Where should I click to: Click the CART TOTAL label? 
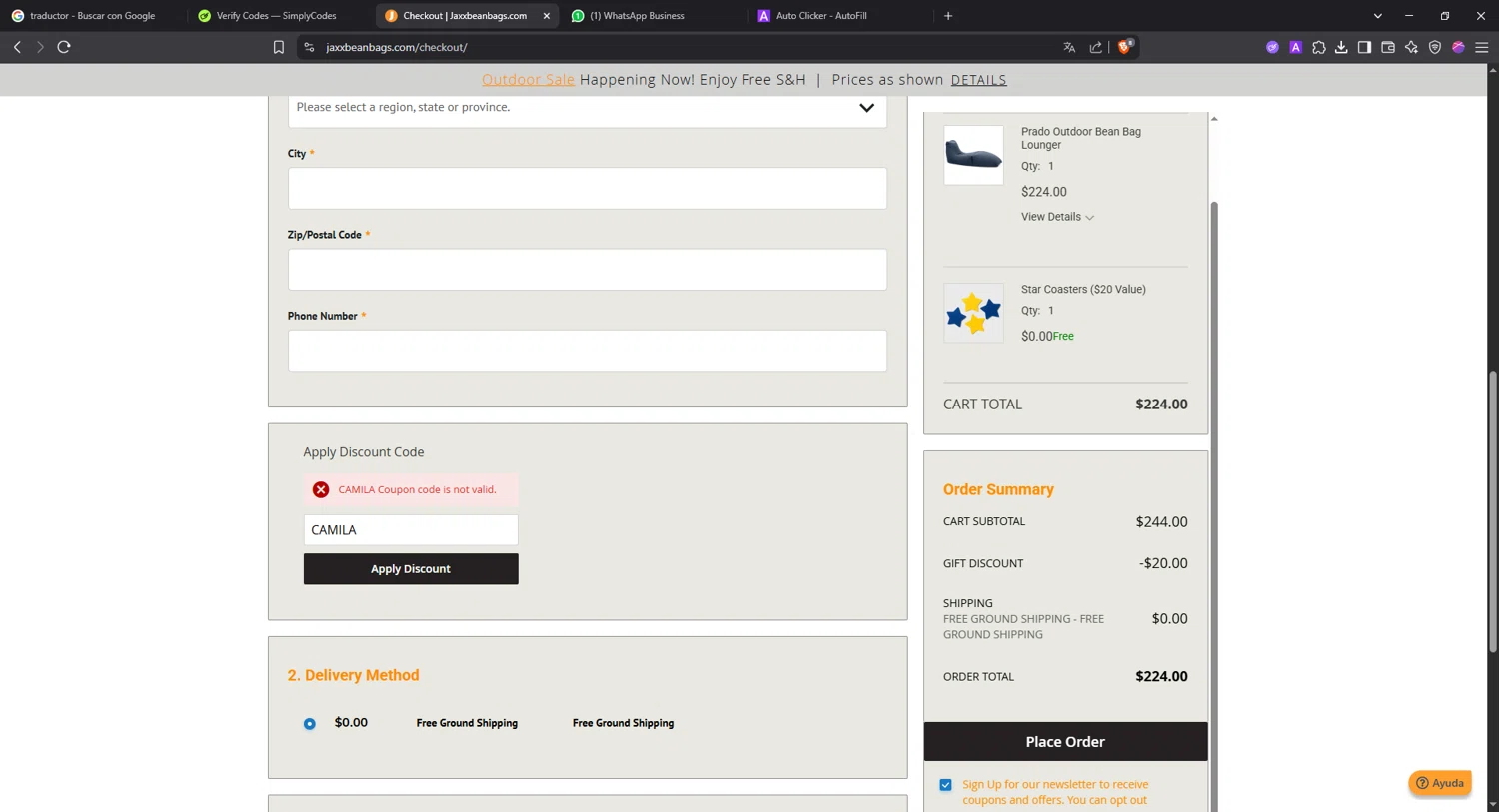click(982, 405)
